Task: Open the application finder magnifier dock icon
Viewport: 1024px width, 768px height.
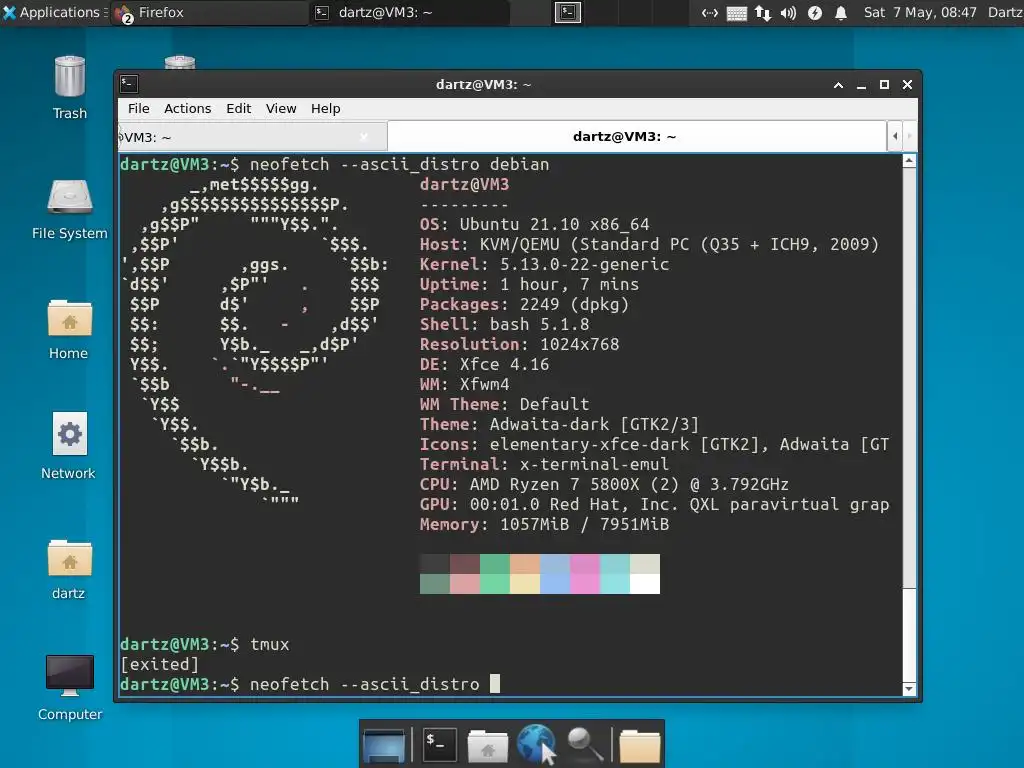Action: [x=584, y=744]
